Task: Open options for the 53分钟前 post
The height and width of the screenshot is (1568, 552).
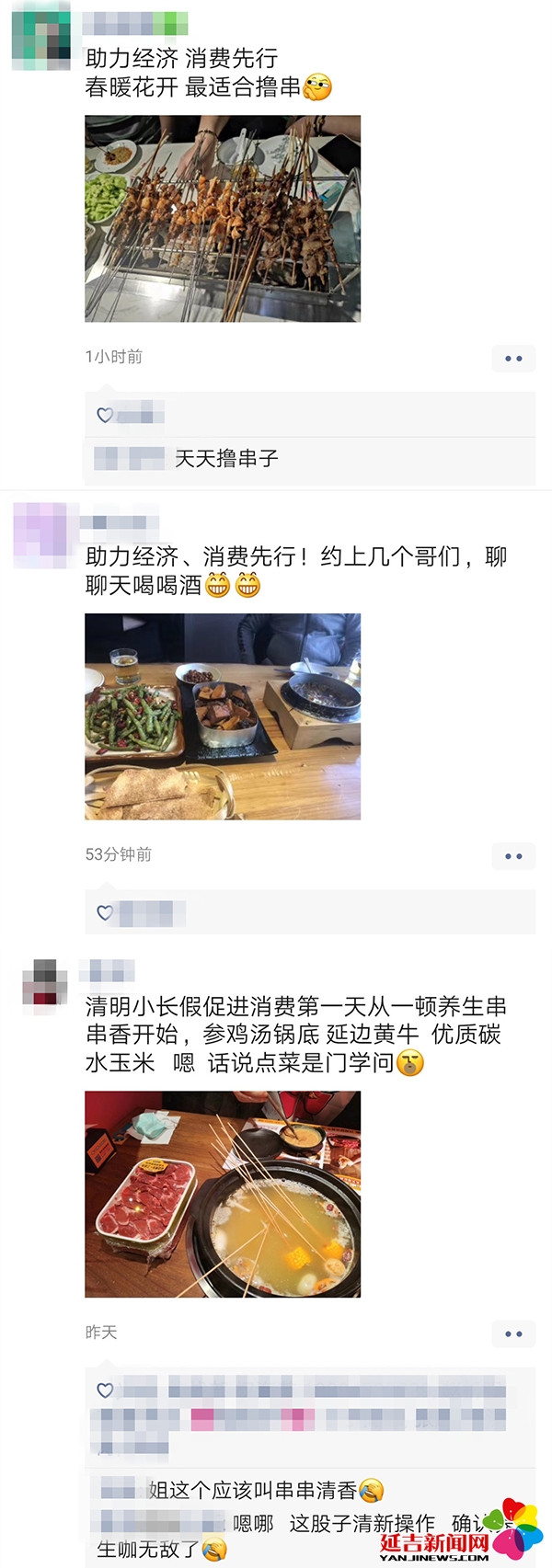Action: (513, 856)
